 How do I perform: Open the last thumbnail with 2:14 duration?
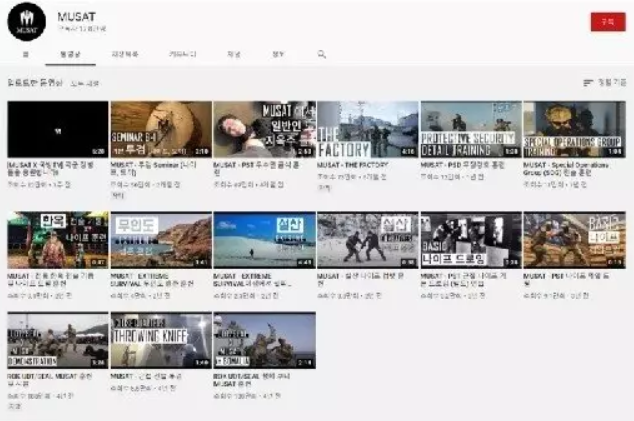pyautogui.click(x=264, y=340)
